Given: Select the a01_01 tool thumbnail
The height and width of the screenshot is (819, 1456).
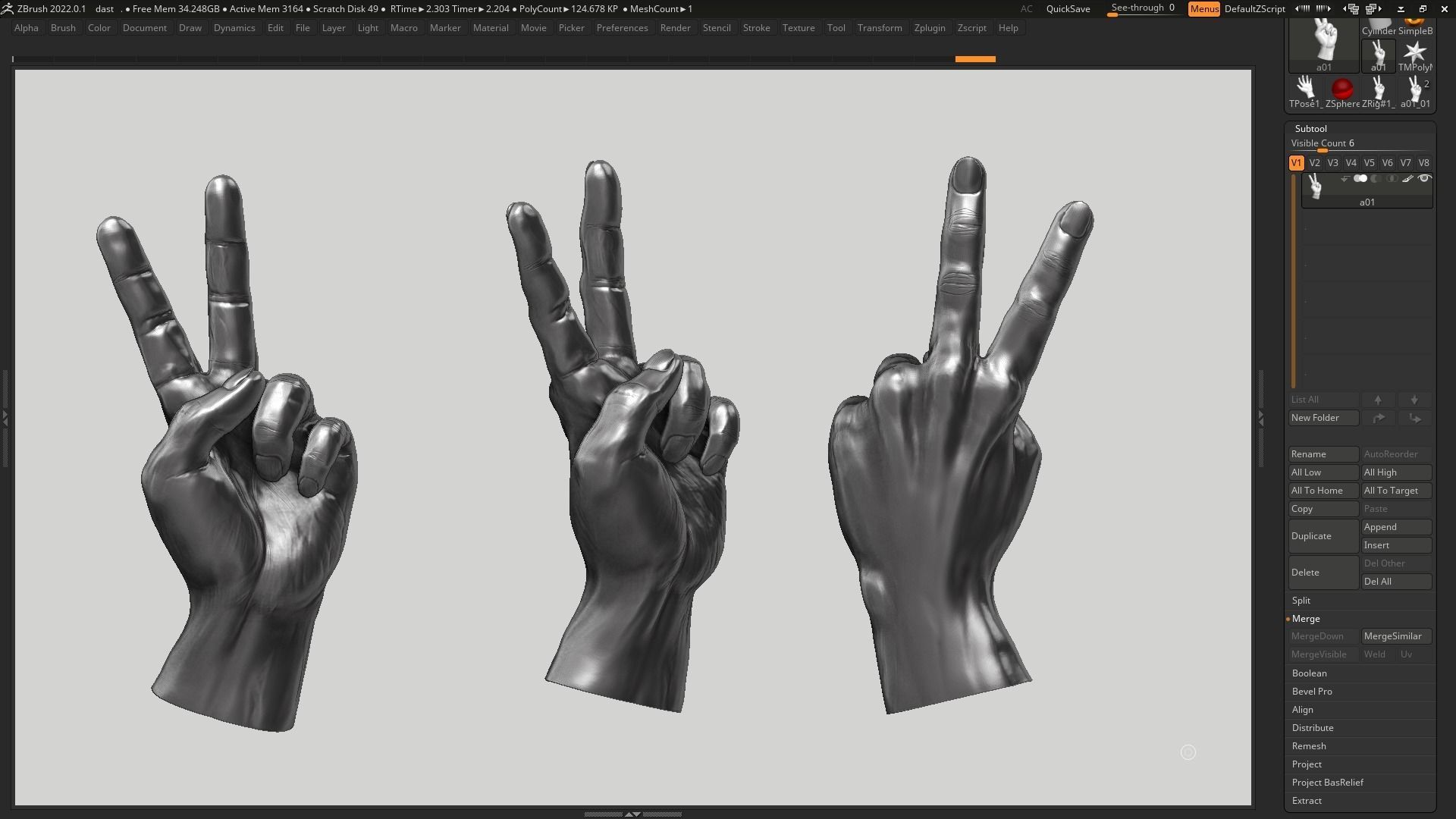Looking at the screenshot, I should point(1415,92).
